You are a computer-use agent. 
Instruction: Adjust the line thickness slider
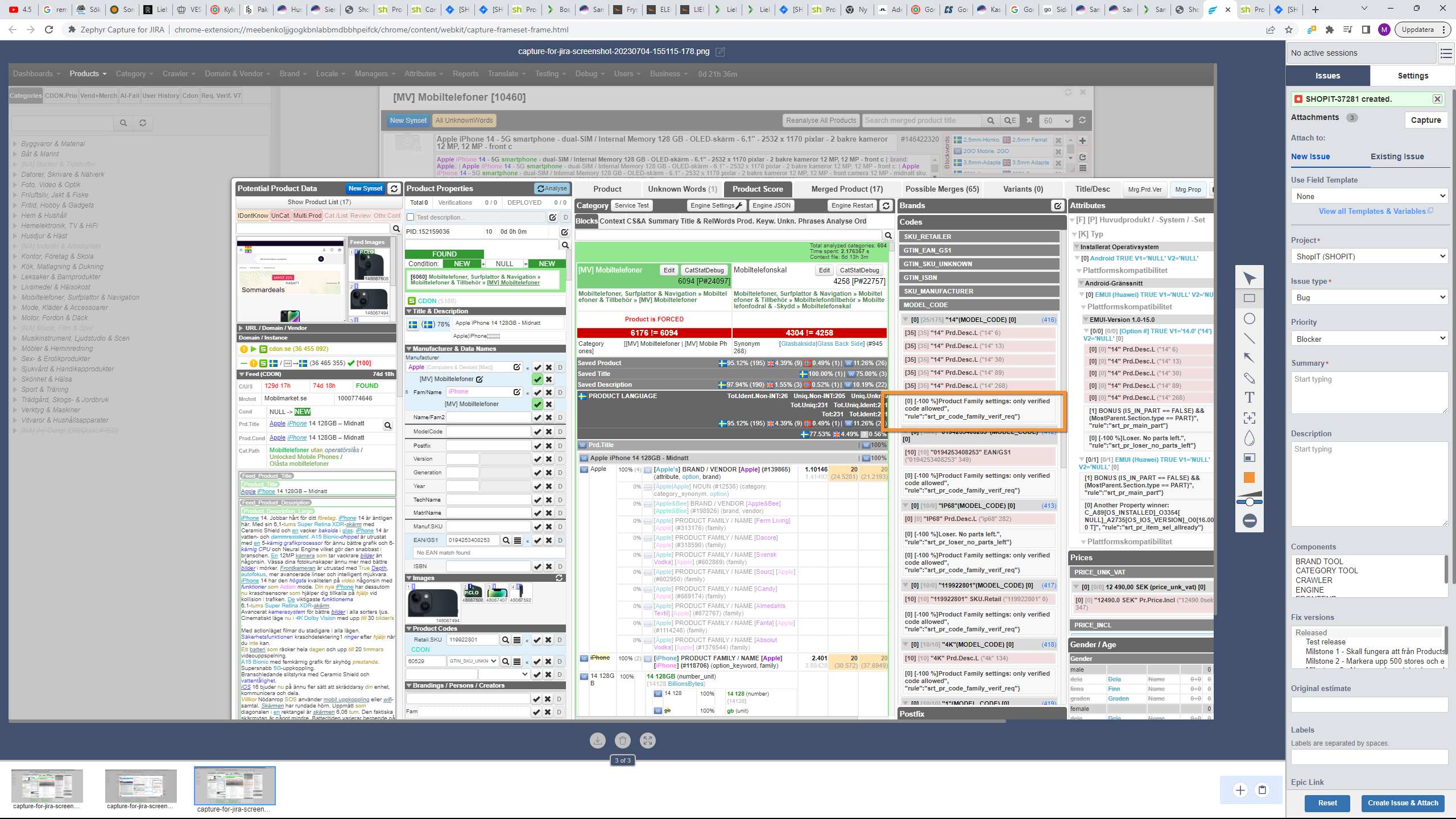click(1249, 501)
